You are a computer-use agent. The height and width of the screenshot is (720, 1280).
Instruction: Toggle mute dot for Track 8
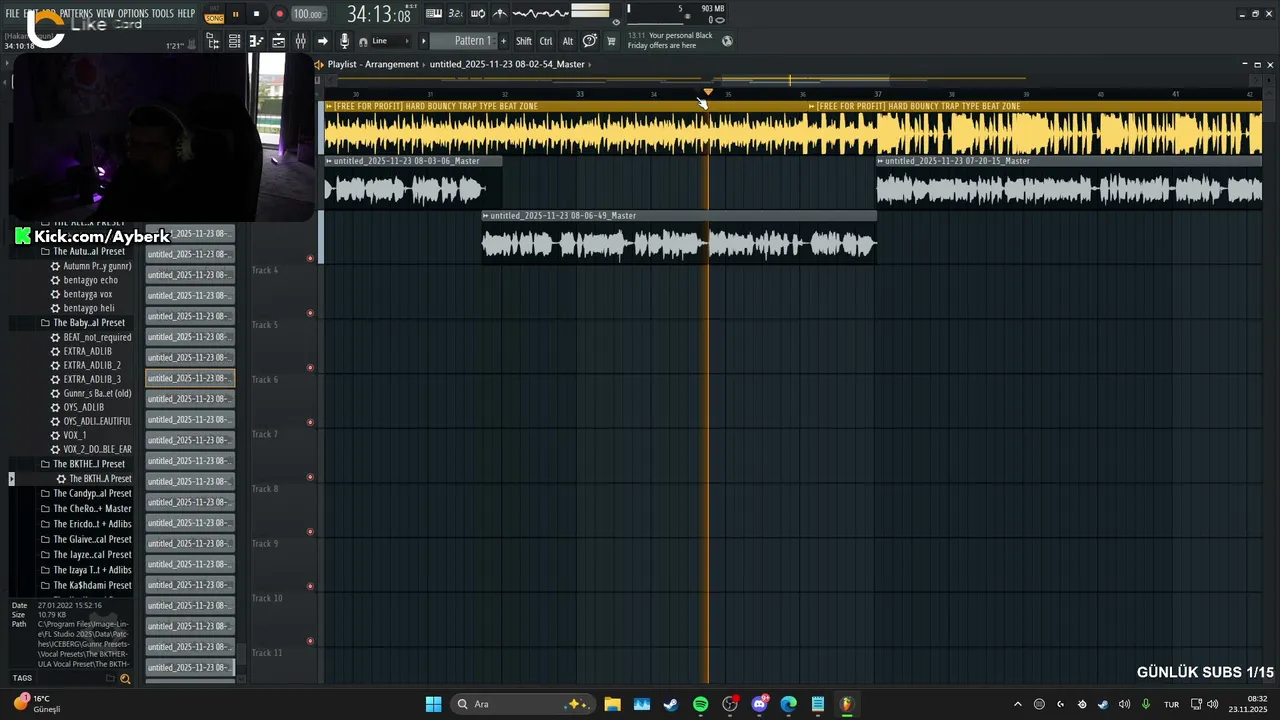(310, 477)
